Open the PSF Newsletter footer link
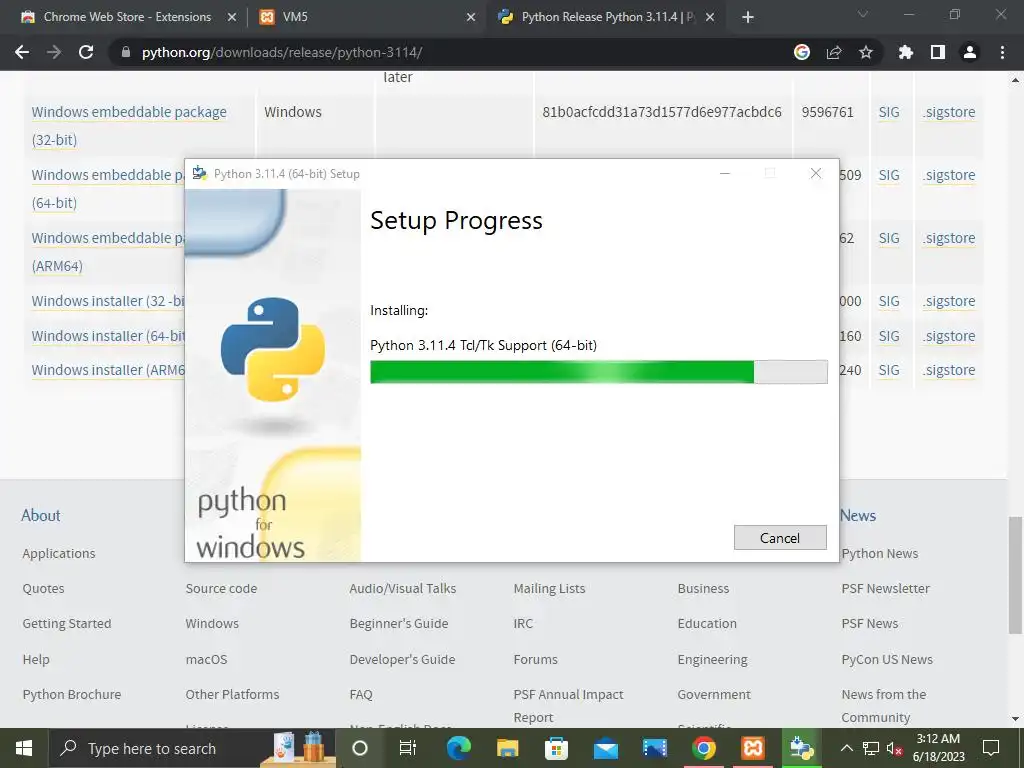This screenshot has height=768, width=1024. point(886,588)
